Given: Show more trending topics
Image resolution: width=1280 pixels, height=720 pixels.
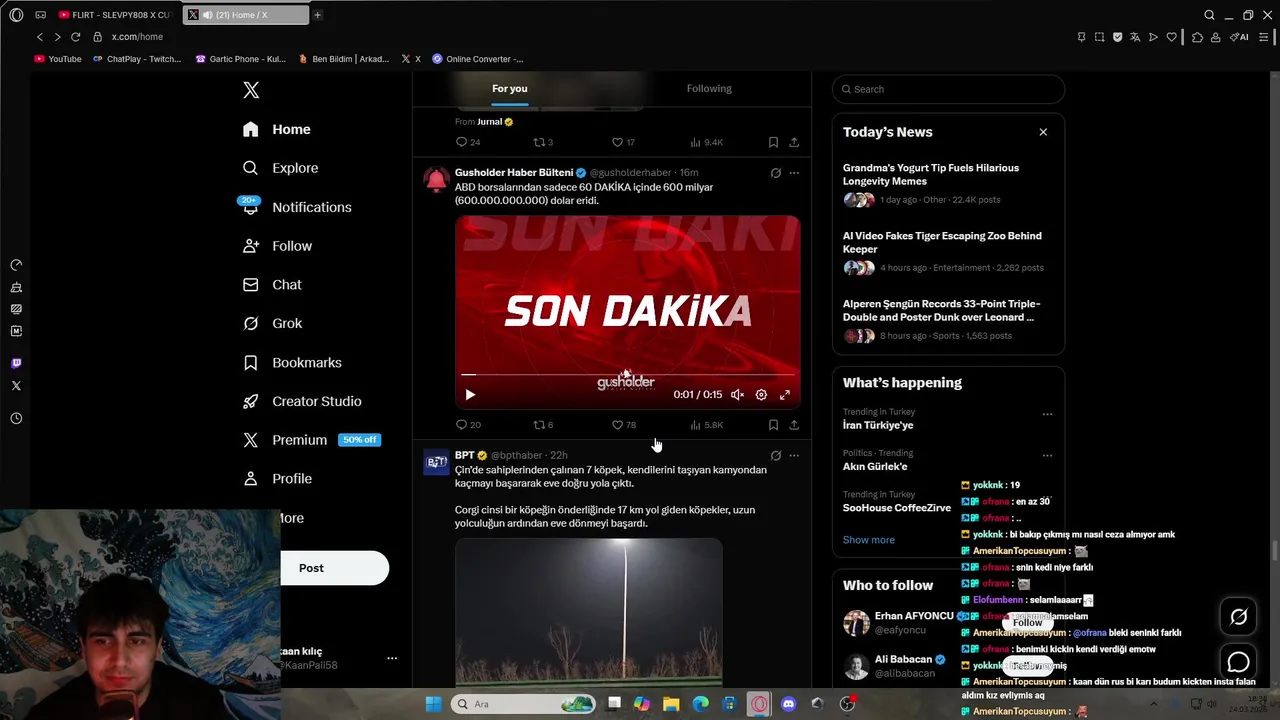Looking at the screenshot, I should point(868,540).
